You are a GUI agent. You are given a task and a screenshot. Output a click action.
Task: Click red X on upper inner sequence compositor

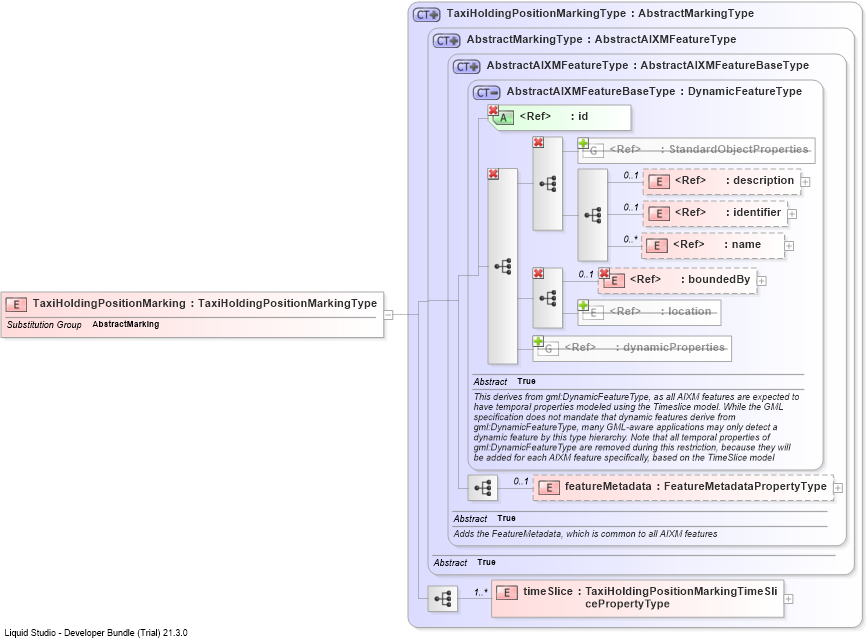coord(538,143)
